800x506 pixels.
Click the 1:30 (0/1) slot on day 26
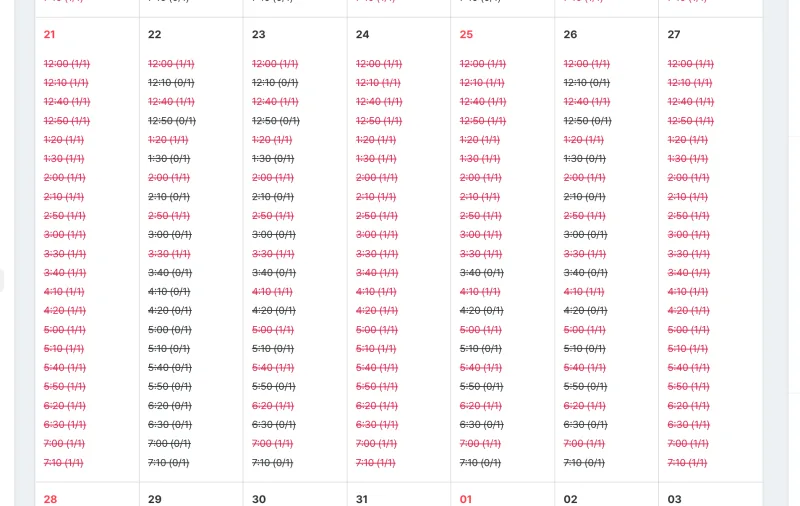click(585, 159)
